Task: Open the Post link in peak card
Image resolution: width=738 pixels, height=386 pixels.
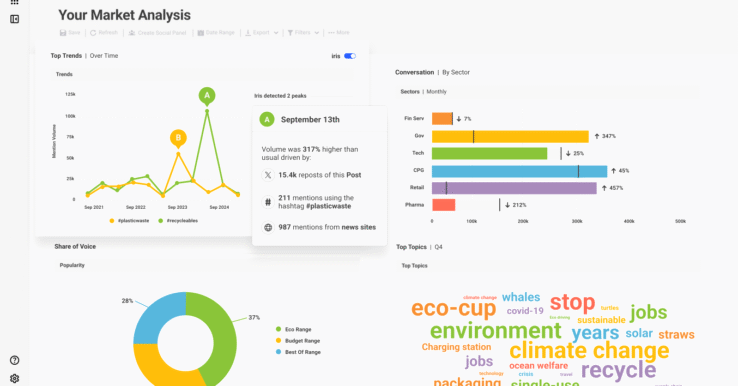Action: (x=354, y=175)
